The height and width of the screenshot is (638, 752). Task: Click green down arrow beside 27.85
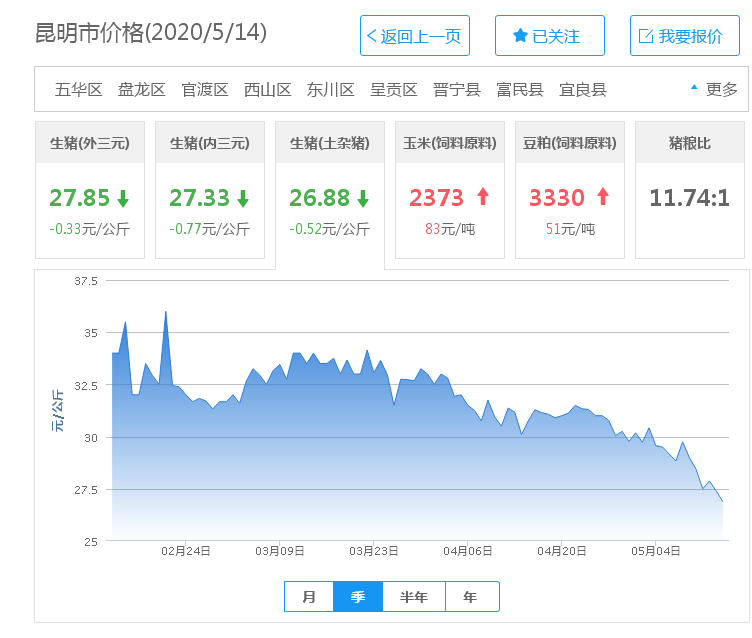(123, 198)
